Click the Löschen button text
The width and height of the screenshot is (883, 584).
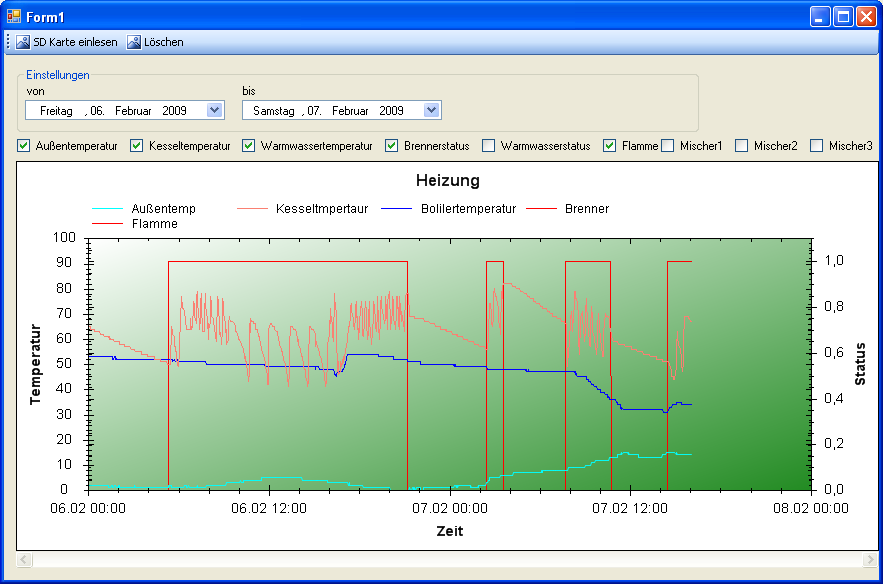tap(164, 42)
